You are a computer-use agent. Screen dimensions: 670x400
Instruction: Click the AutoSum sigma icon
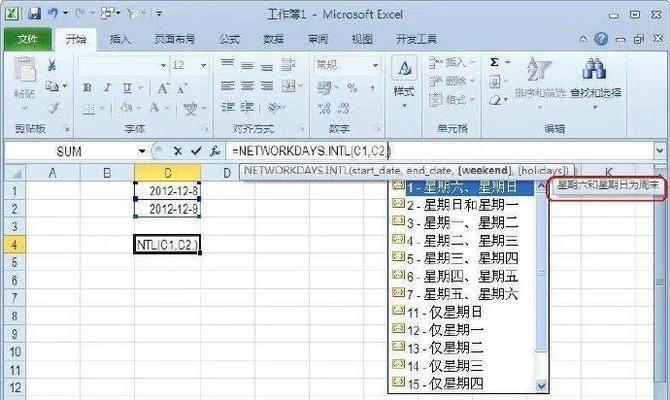(494, 62)
